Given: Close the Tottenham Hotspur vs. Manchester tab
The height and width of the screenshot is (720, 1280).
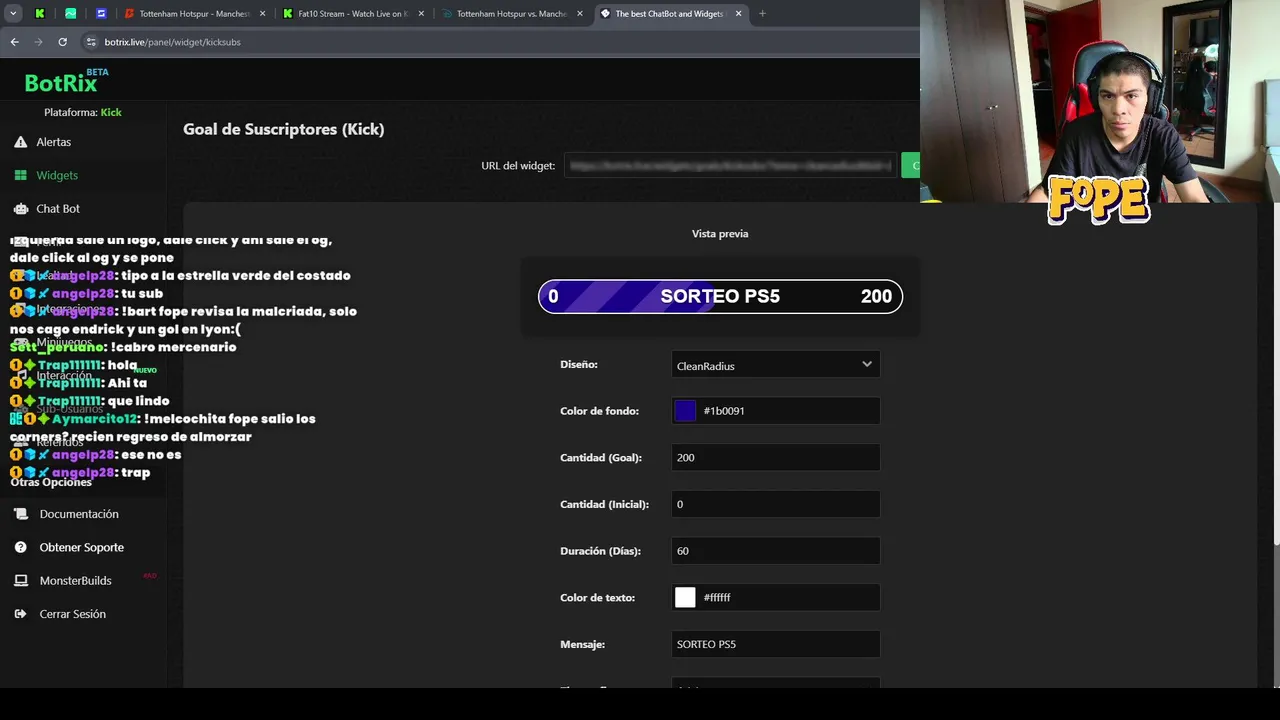Looking at the screenshot, I should [580, 14].
